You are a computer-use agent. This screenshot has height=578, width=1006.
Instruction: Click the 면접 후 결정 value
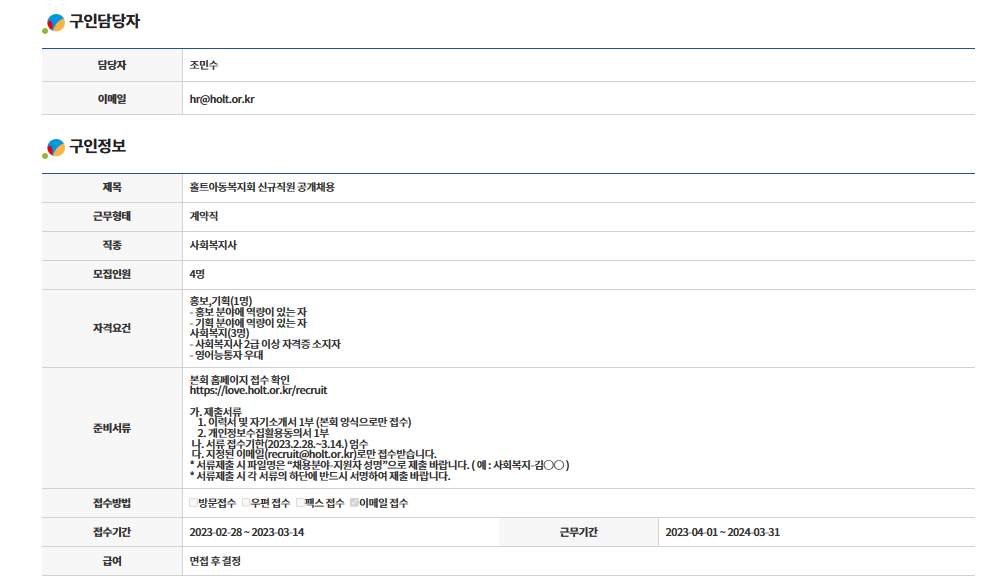coord(215,561)
